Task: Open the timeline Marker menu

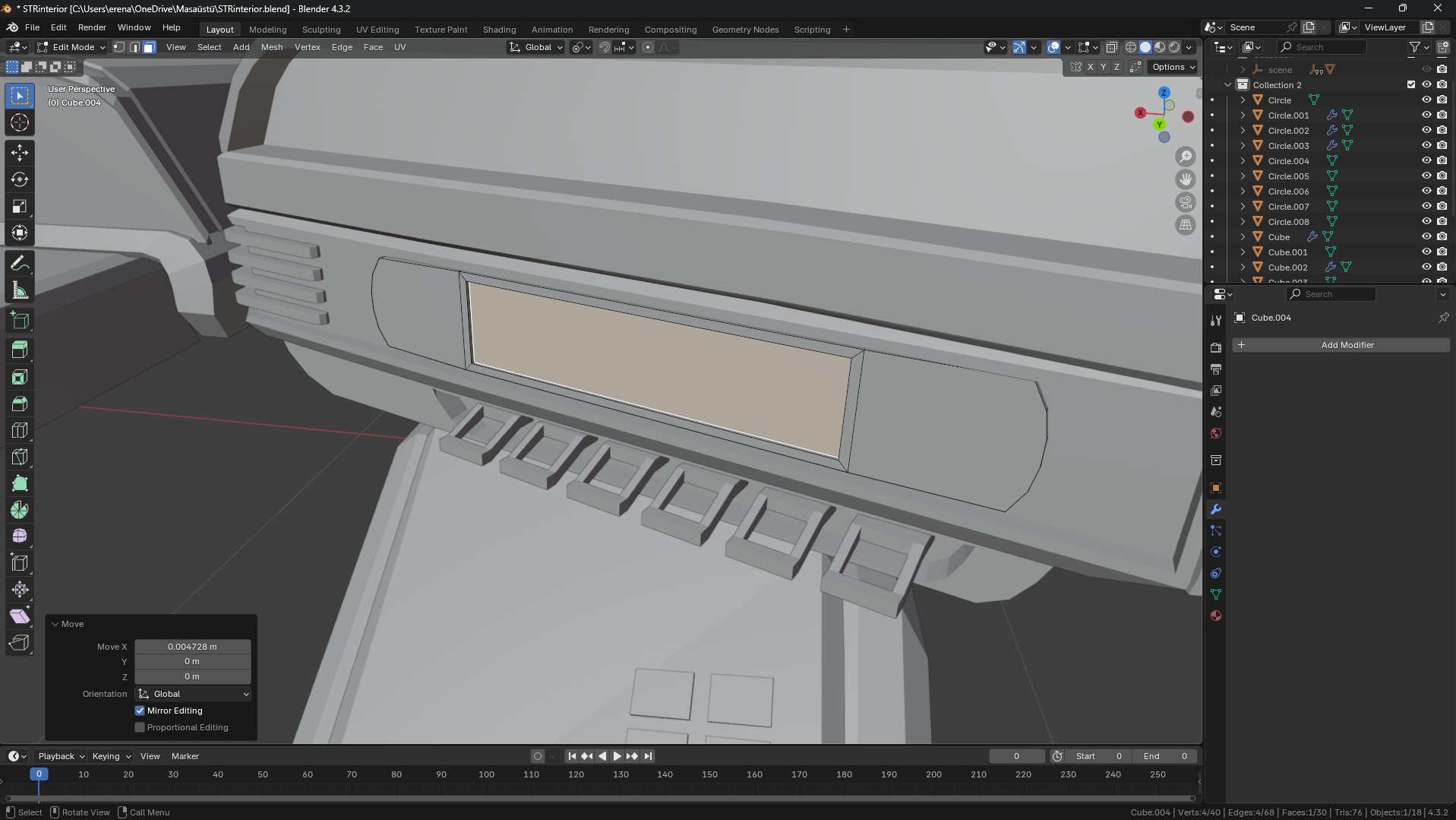Action: (x=185, y=756)
